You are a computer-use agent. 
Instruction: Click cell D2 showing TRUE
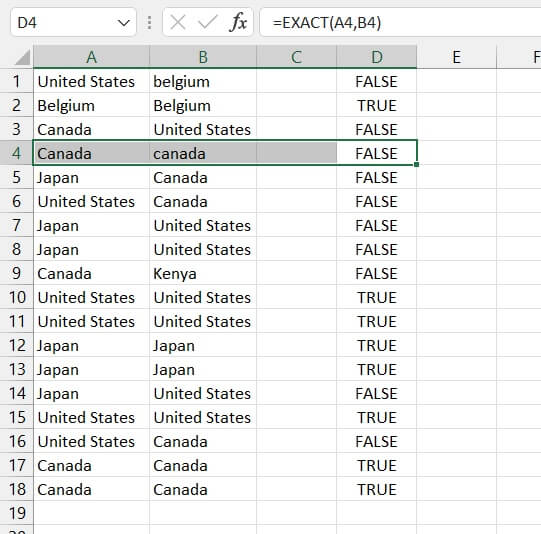(x=377, y=105)
